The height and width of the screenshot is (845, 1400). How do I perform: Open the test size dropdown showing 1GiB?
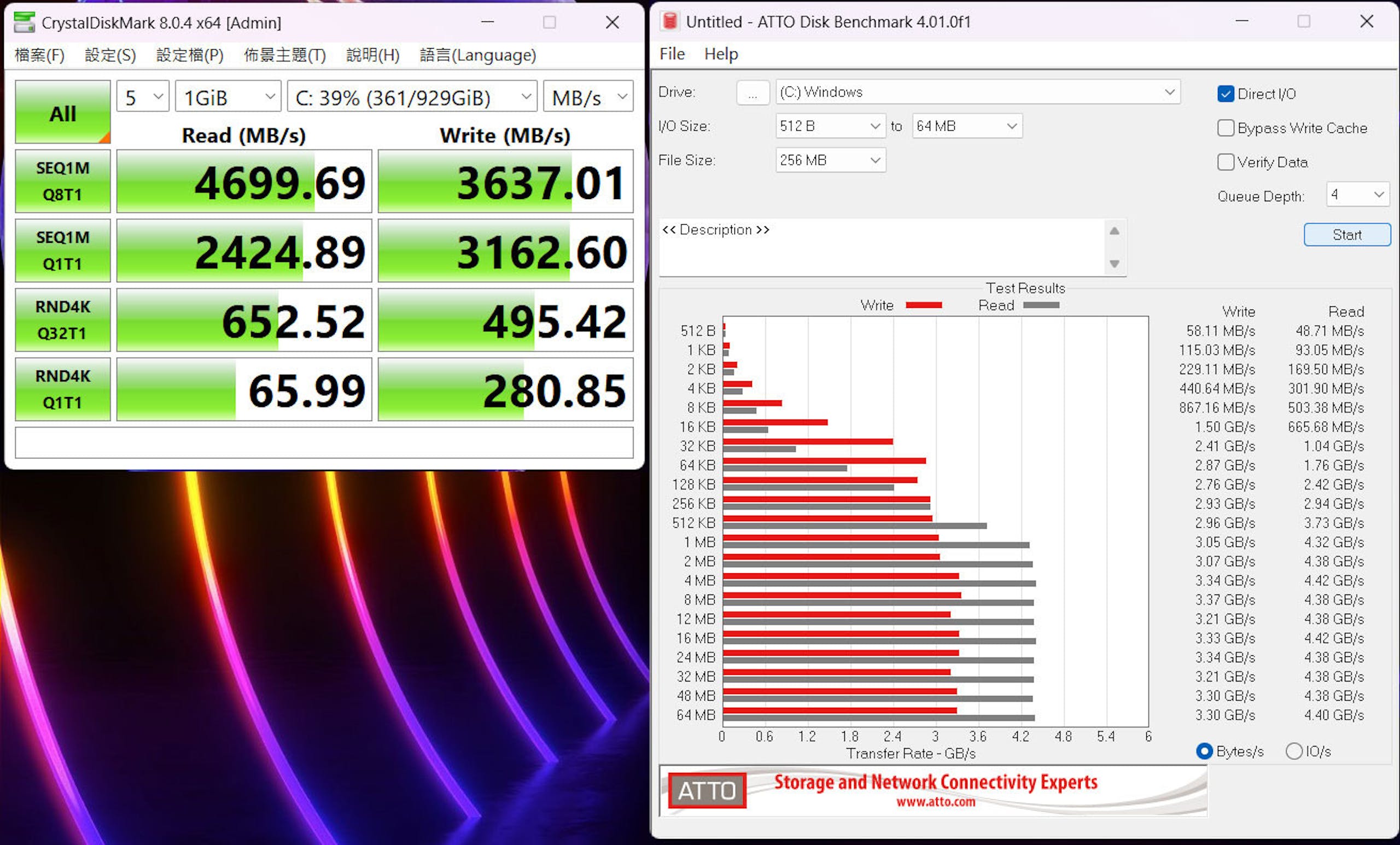pyautogui.click(x=229, y=97)
